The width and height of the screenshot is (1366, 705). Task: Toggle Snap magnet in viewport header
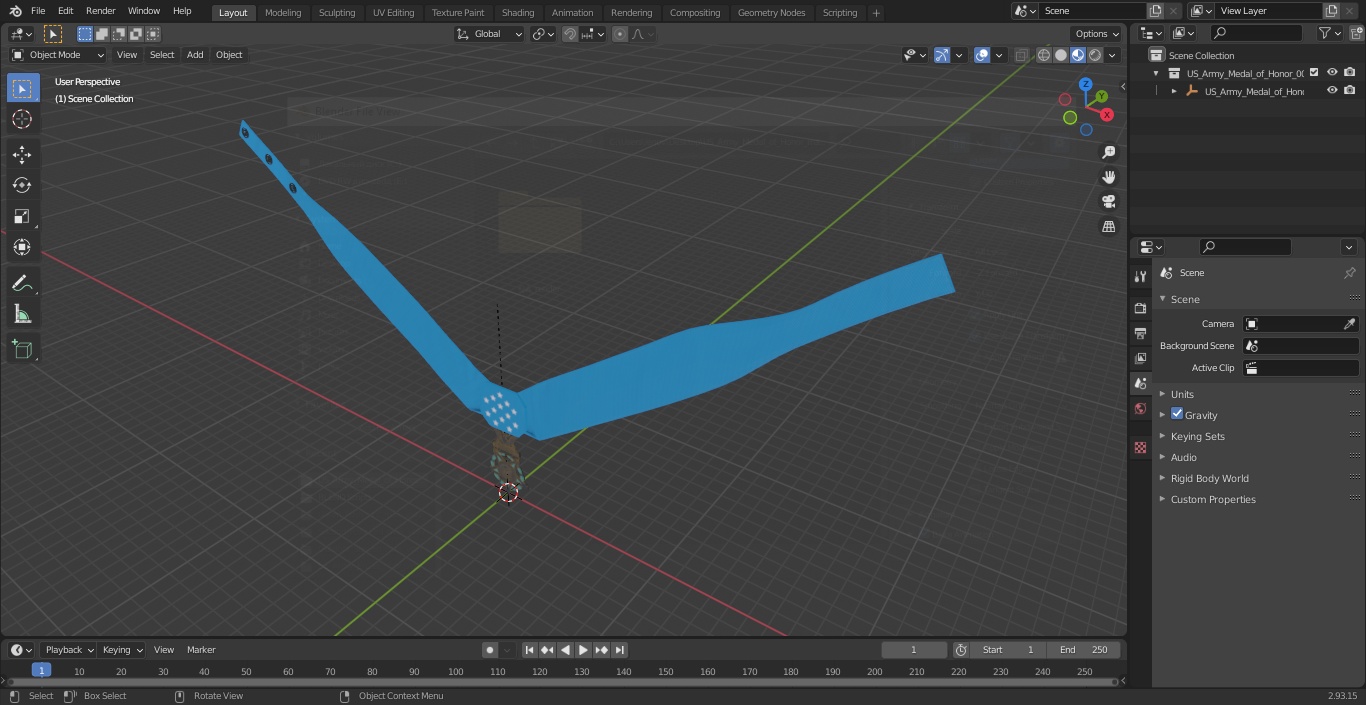pyautogui.click(x=570, y=34)
